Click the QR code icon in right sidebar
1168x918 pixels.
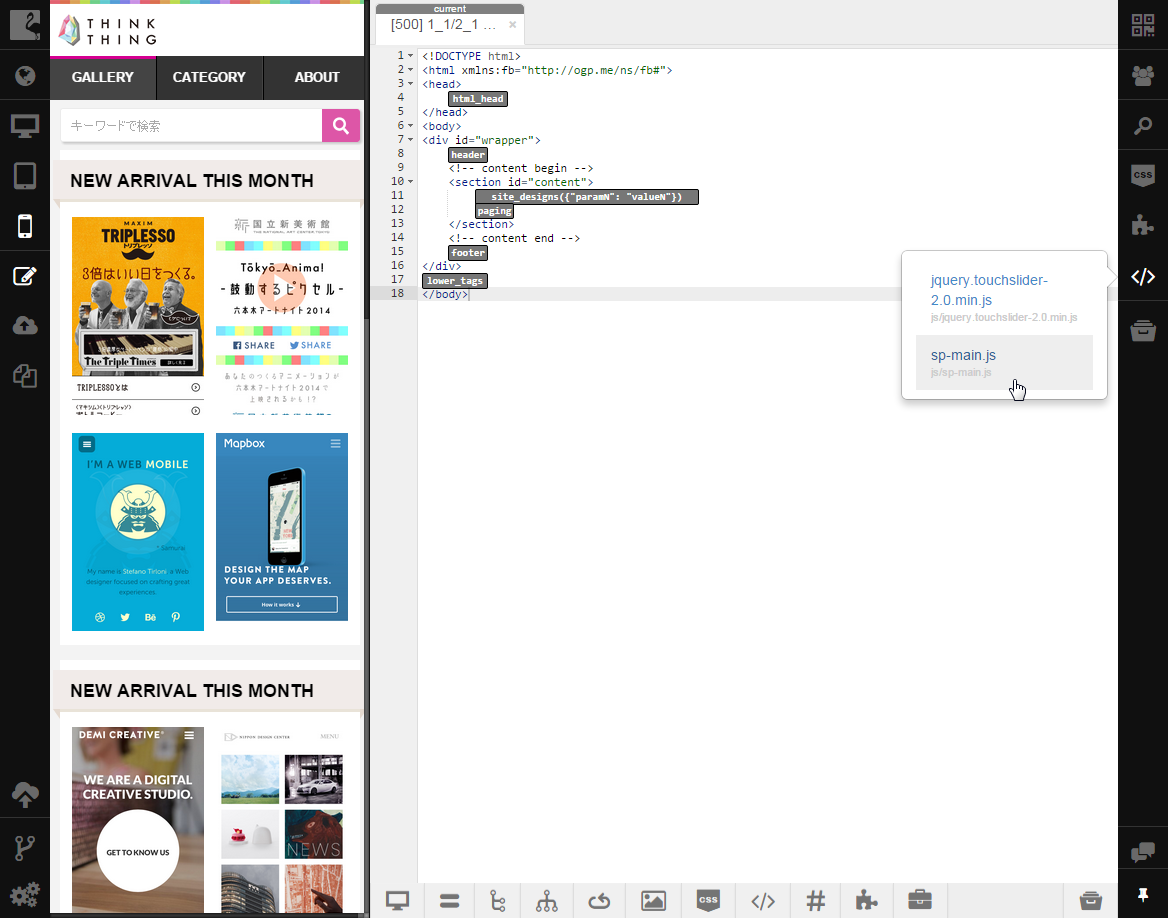coord(1142,26)
